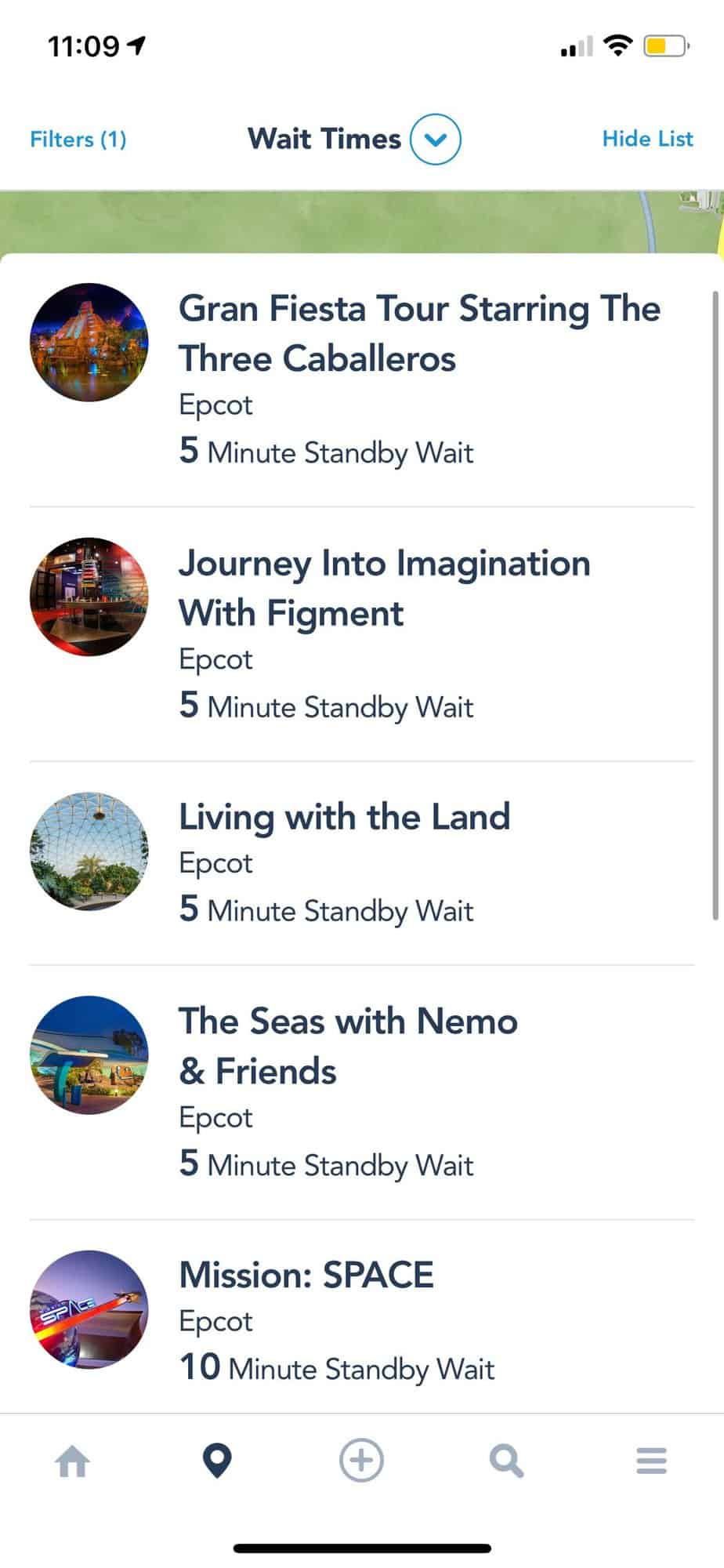724x1568 pixels.
Task: Tap the map location pin icon
Action: 217,1461
